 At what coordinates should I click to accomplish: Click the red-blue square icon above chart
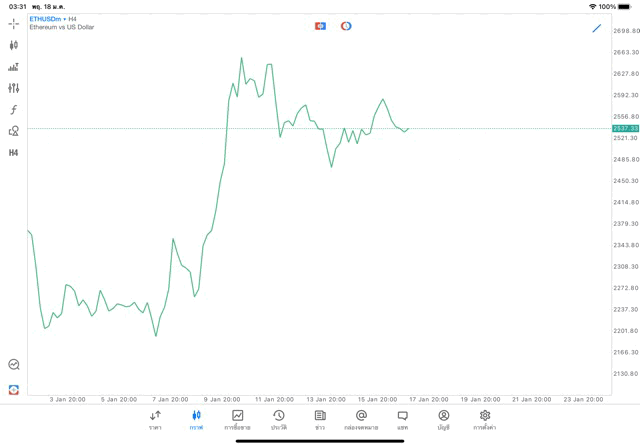[x=320, y=26]
